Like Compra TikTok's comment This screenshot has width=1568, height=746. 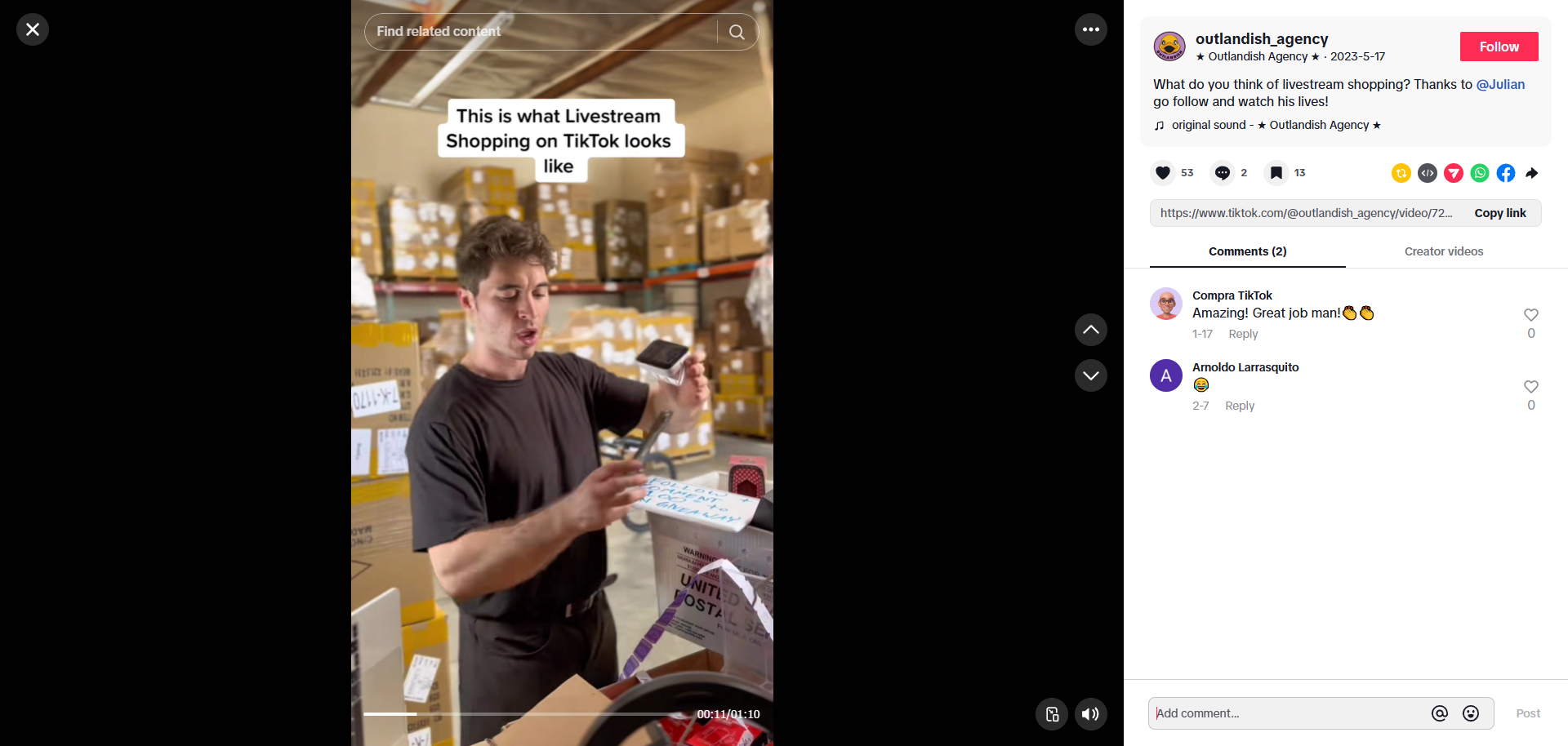(x=1531, y=315)
